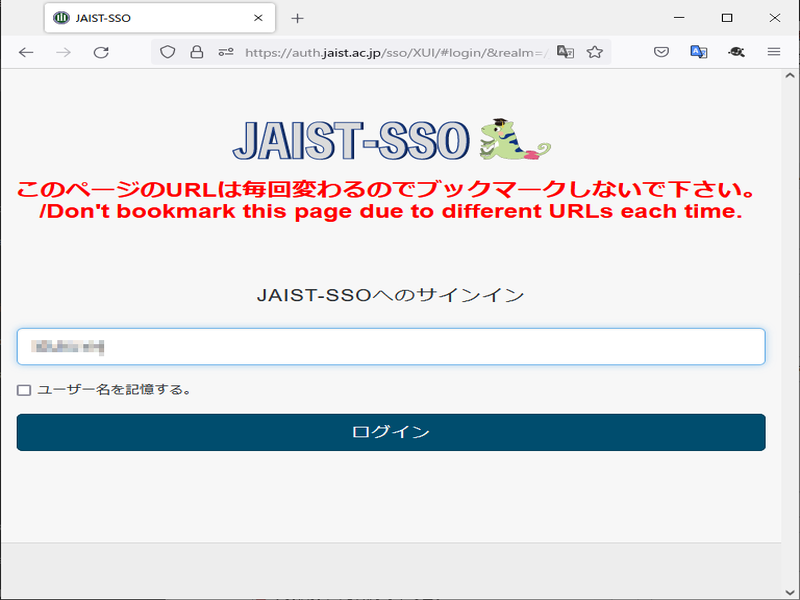Click the address bar URL
Viewport: 800px width, 600px height.
(x=397, y=53)
